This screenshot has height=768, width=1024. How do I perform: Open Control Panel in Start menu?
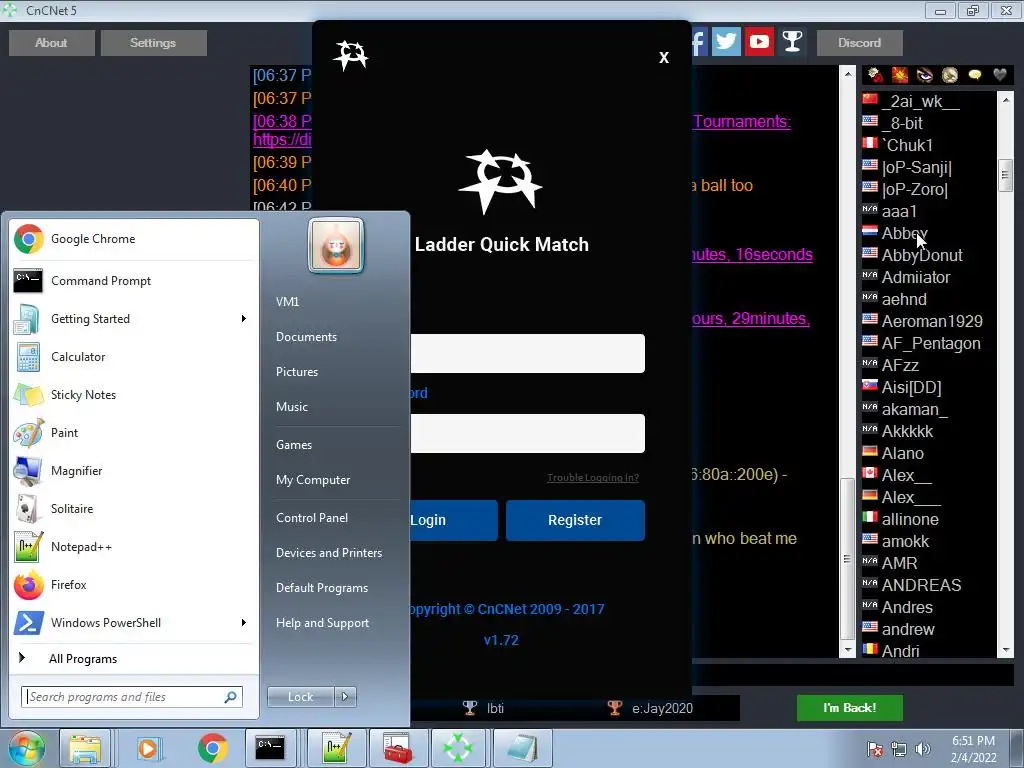click(312, 518)
